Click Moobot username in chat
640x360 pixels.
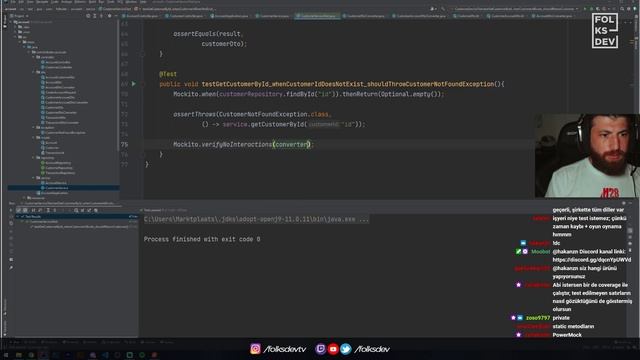pyautogui.click(x=540, y=251)
